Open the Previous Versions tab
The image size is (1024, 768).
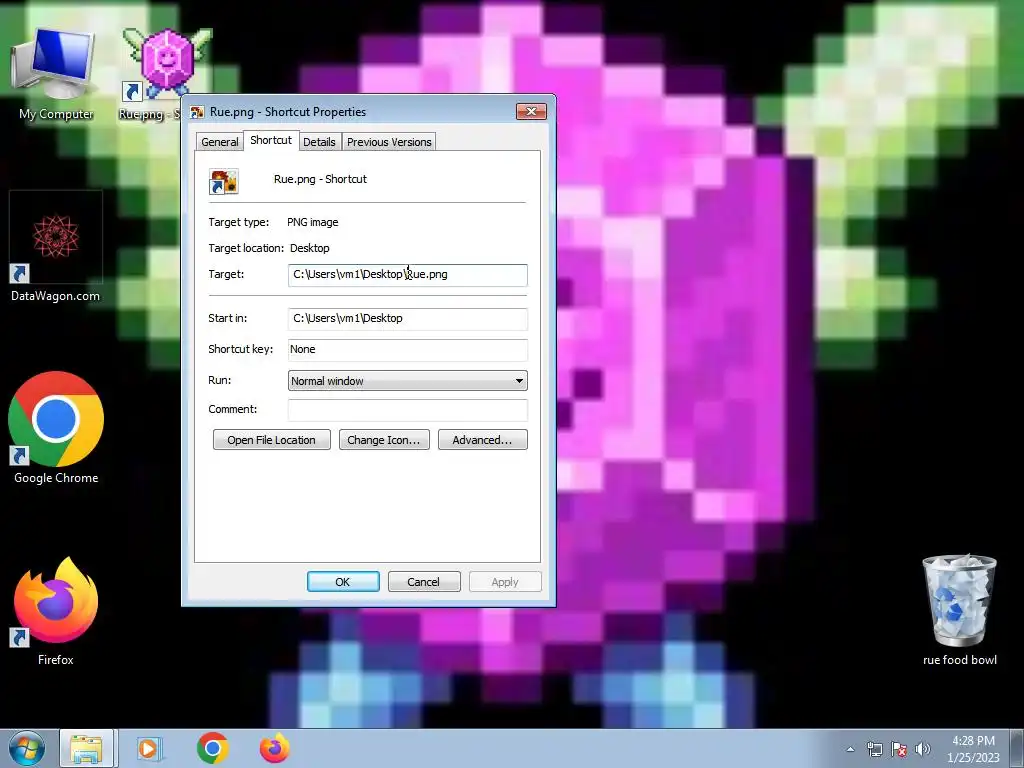389,142
